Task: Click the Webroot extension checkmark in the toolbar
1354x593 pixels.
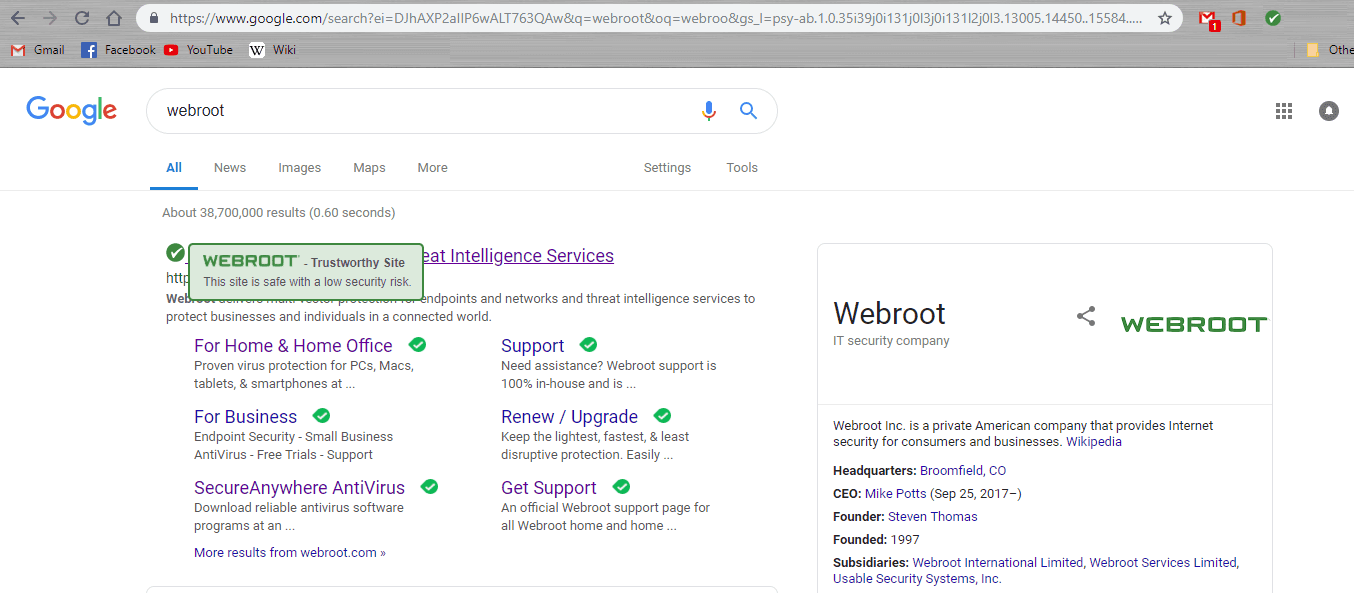Action: click(x=1273, y=17)
